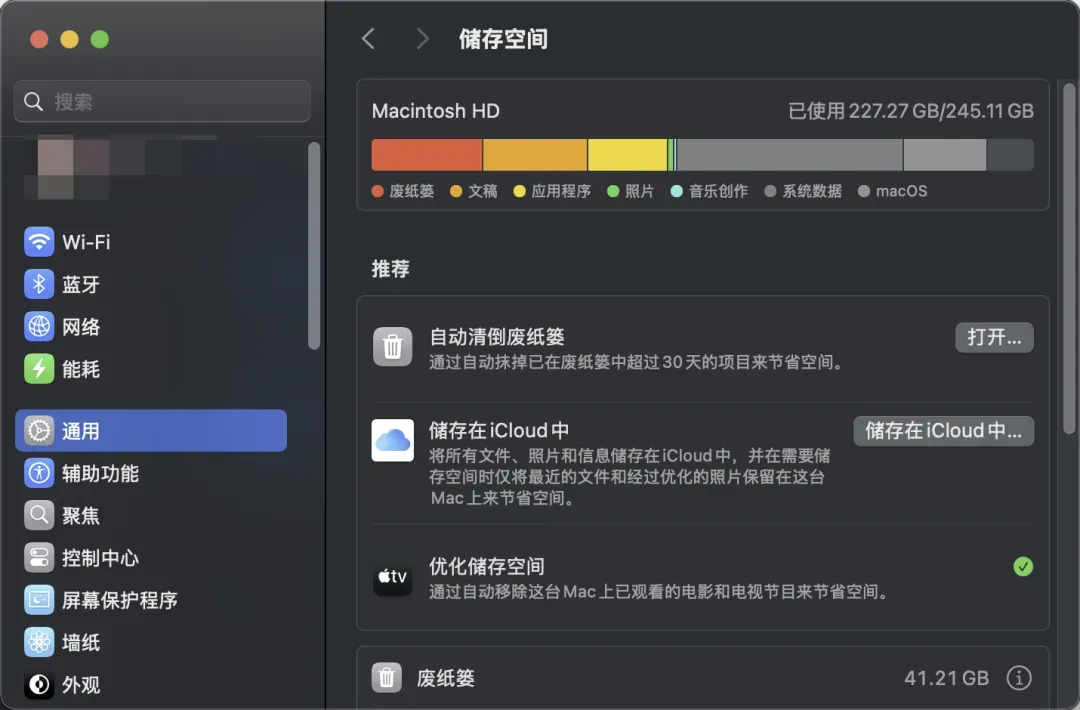Click the green checkmark for 优化储存空间
Viewport: 1080px width, 710px height.
[1022, 567]
